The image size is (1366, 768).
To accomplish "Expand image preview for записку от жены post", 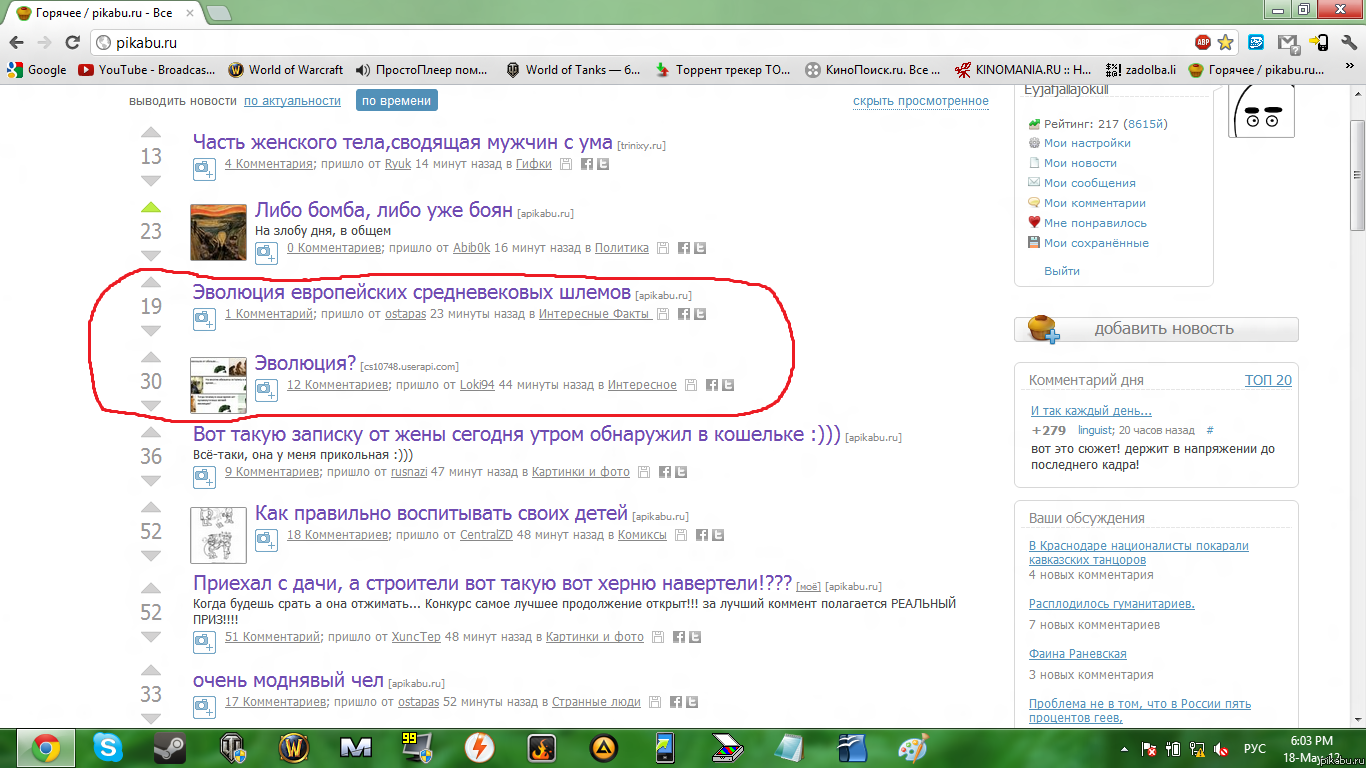I will point(204,477).
